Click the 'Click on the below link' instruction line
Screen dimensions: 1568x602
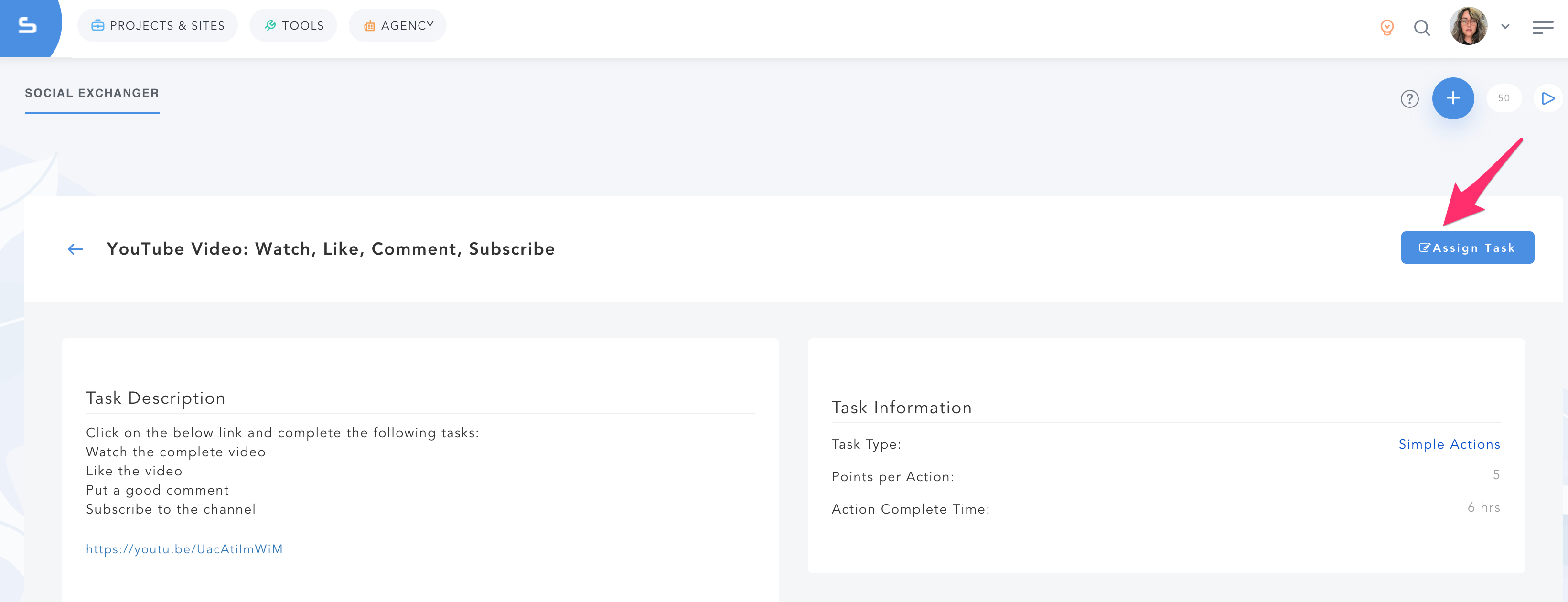pos(282,433)
